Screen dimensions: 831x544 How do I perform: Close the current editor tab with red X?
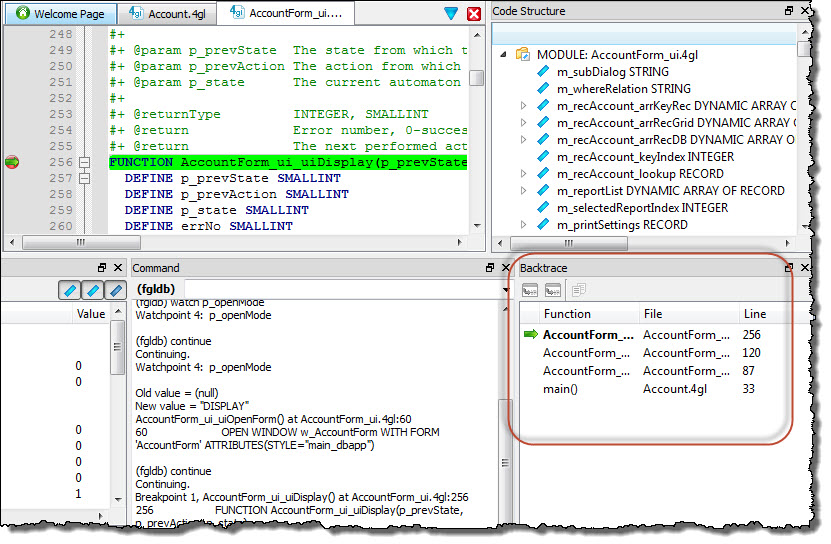tap(475, 14)
